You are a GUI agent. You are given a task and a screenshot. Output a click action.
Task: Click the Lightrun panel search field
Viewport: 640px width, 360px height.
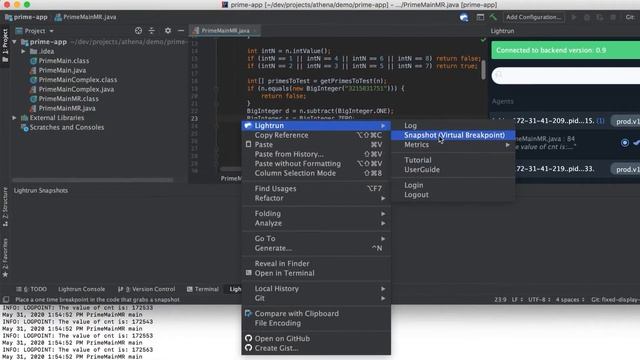(566, 76)
